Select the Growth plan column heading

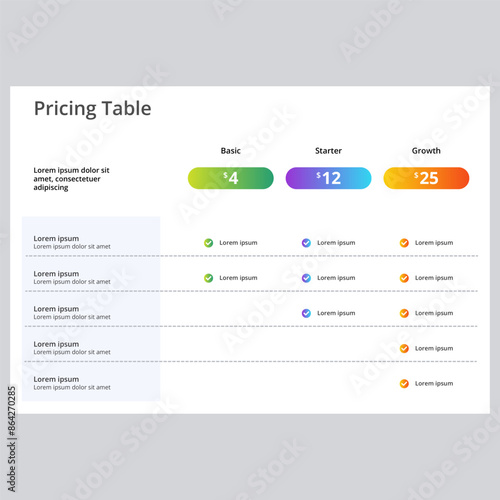pos(426,151)
